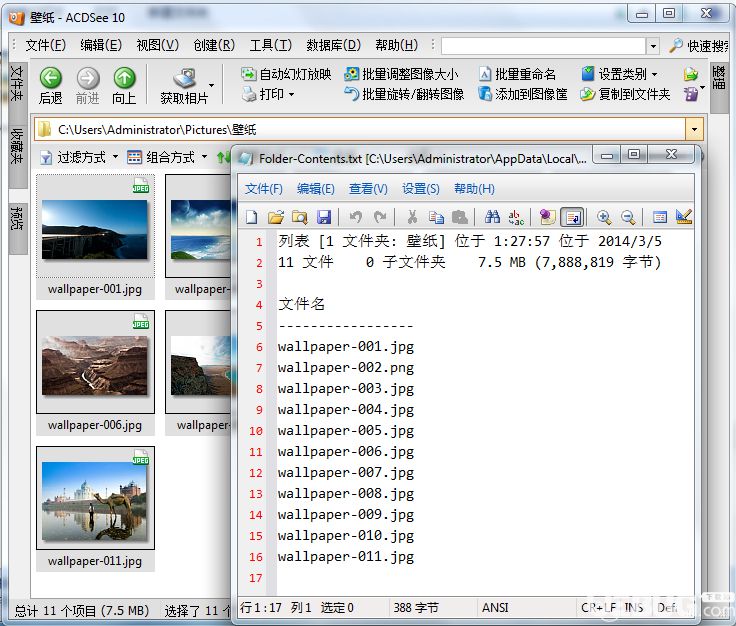Toggle the Word Wrap toolbar button
This screenshot has width=736, height=626.
click(572, 217)
